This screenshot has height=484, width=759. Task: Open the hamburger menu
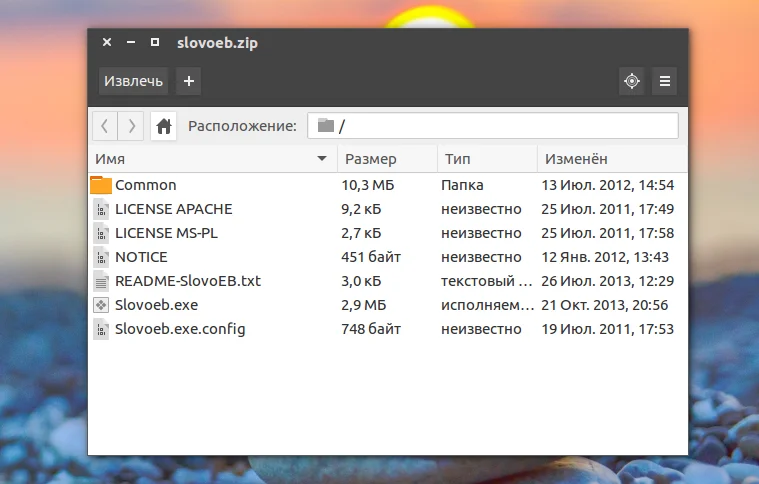pos(665,81)
